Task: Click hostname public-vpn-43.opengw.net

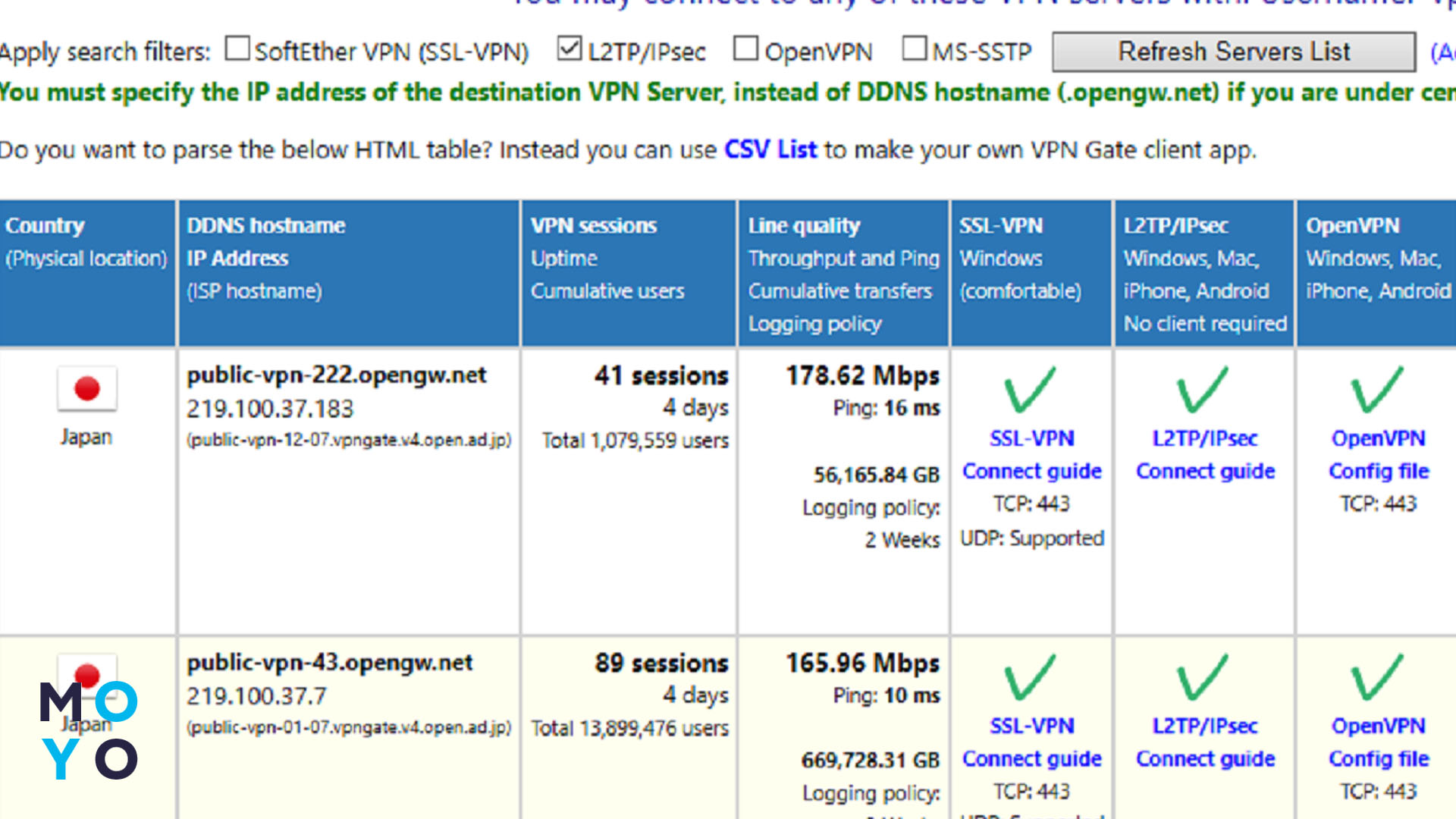Action: (x=330, y=663)
